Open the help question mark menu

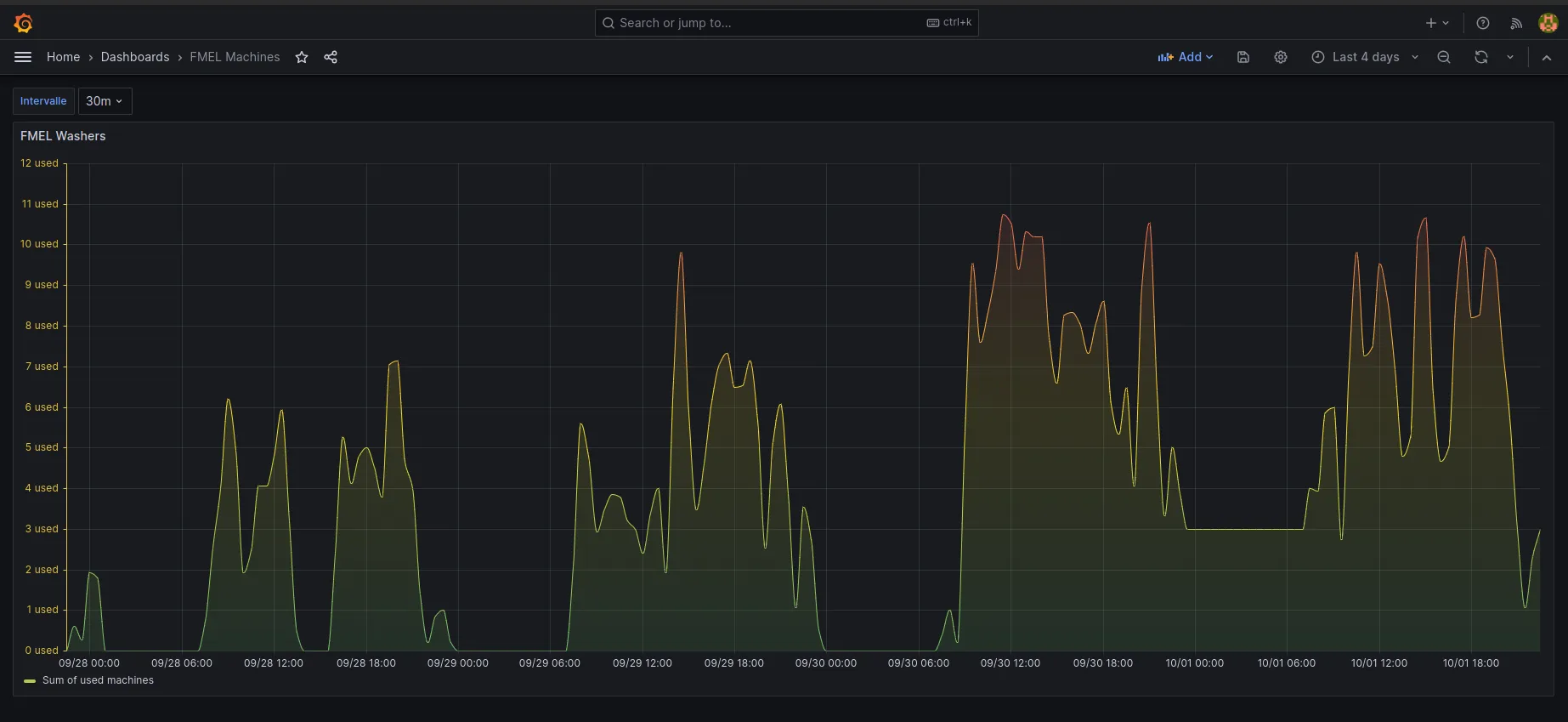1483,23
